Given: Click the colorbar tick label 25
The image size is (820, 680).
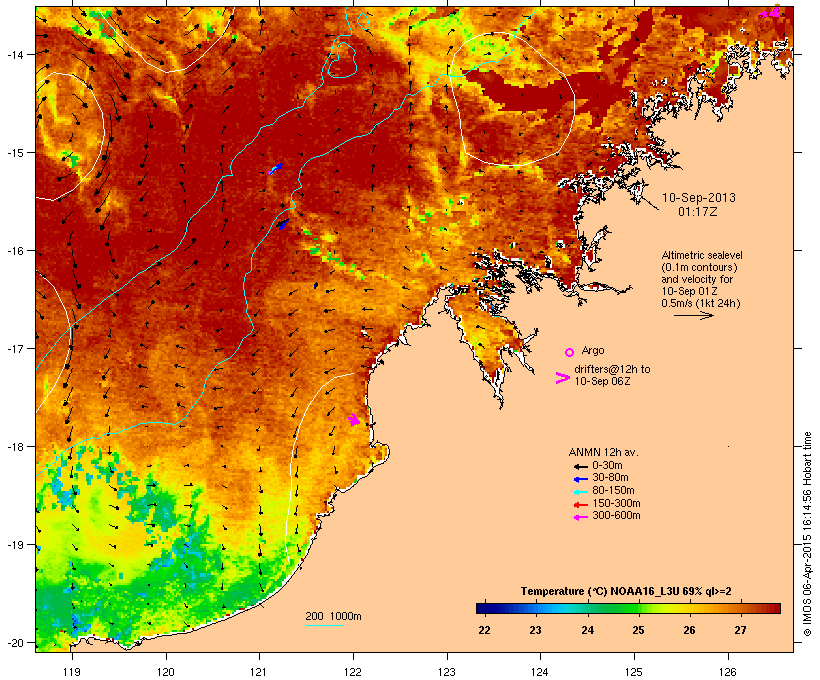Looking at the screenshot, I should click(x=638, y=630).
